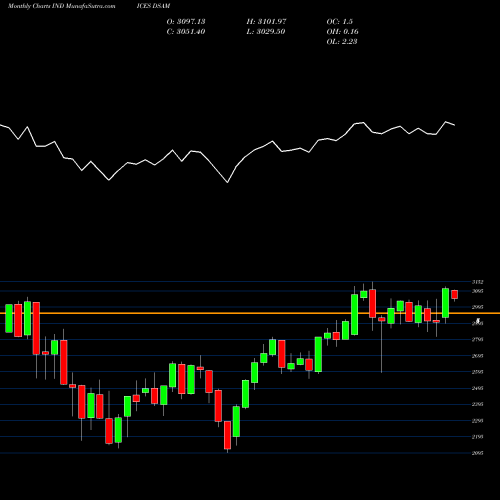Image resolution: width=500 pixels, height=500 pixels.
Task: Click the 2095 price axis label
Action: click(478, 453)
